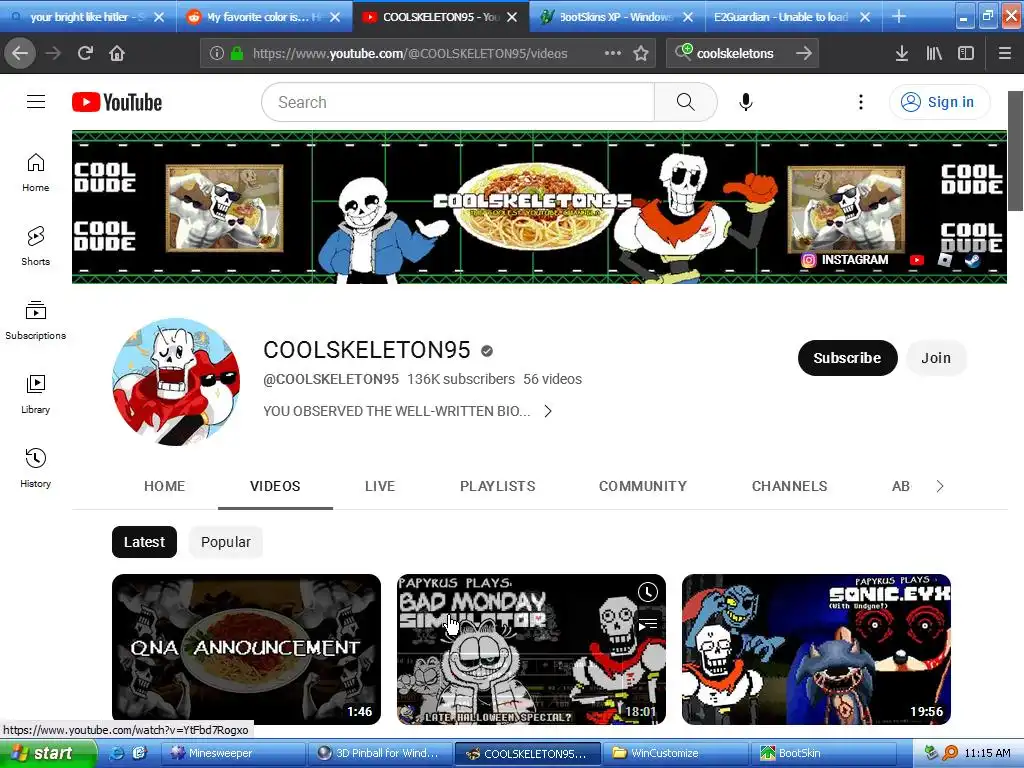This screenshot has height=768, width=1024.
Task: Open the Bad Monday Simulator video thumbnail
Action: click(531, 649)
